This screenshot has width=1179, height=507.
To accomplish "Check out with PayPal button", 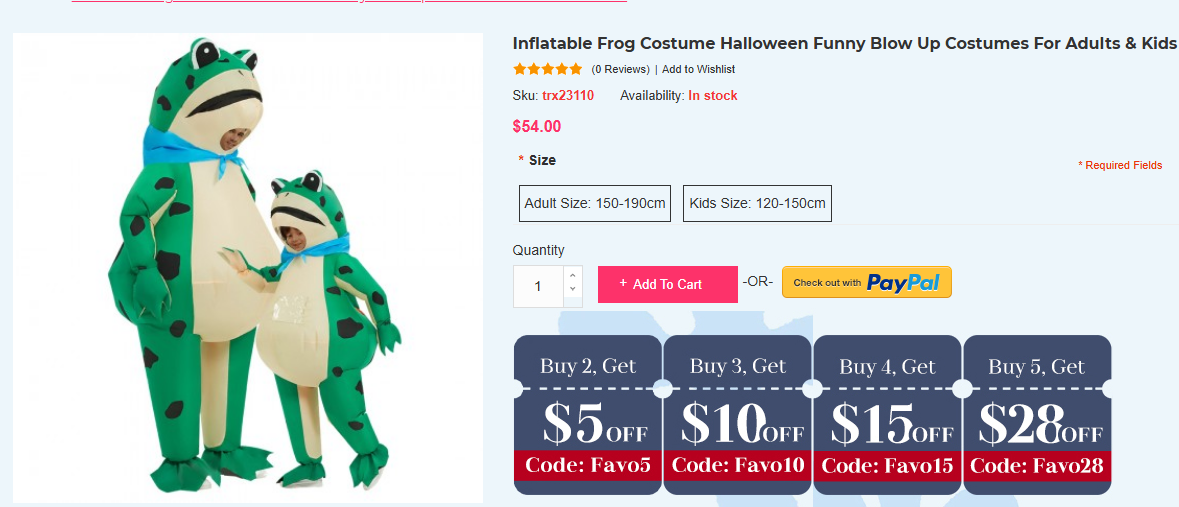I will (x=866, y=283).
